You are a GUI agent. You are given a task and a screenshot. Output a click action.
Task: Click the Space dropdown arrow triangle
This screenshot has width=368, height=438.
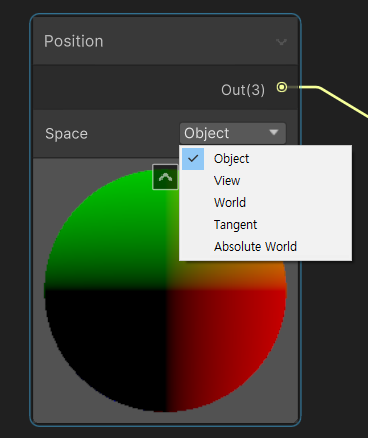[274, 133]
